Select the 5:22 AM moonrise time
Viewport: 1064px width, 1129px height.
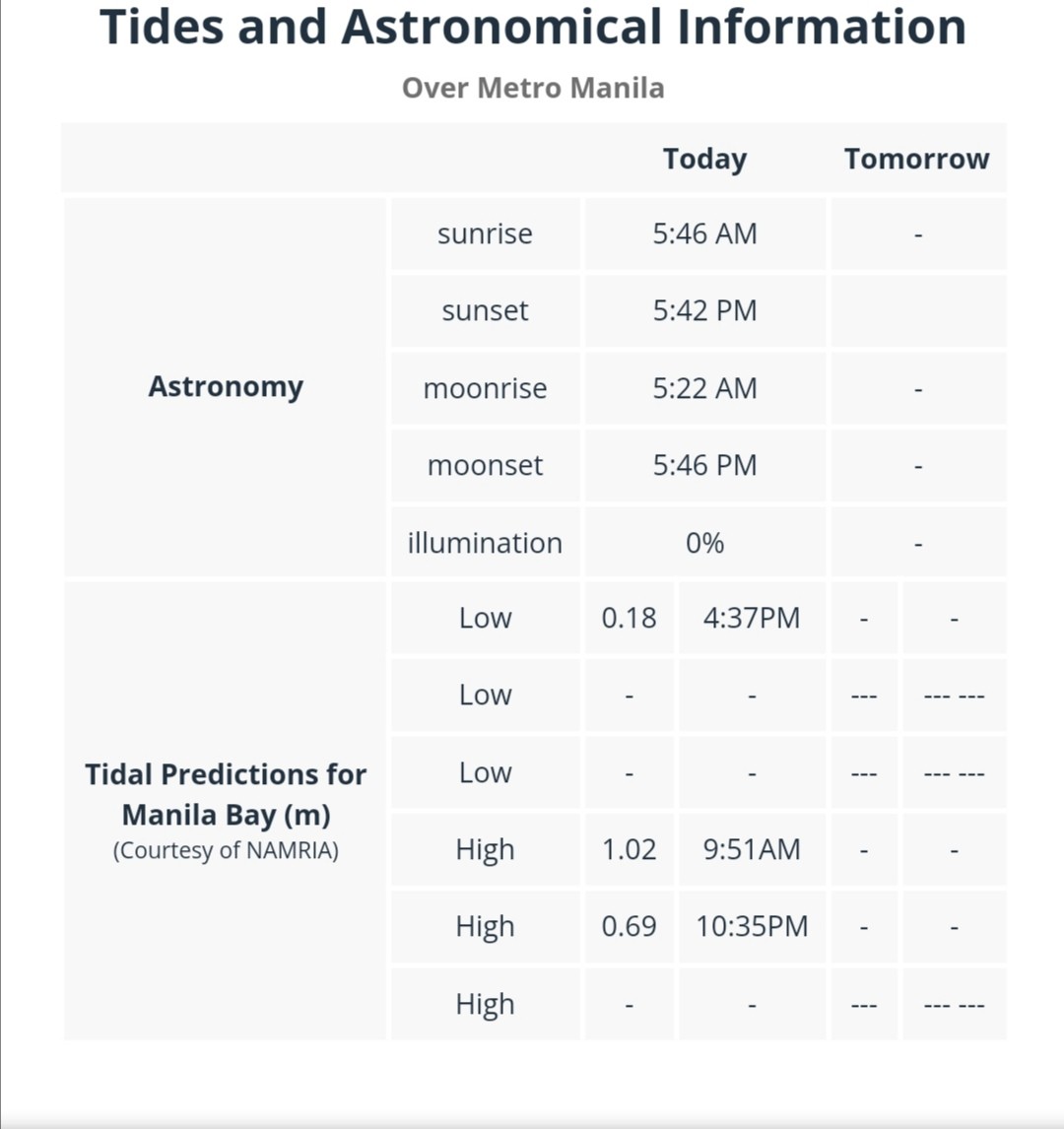(704, 389)
